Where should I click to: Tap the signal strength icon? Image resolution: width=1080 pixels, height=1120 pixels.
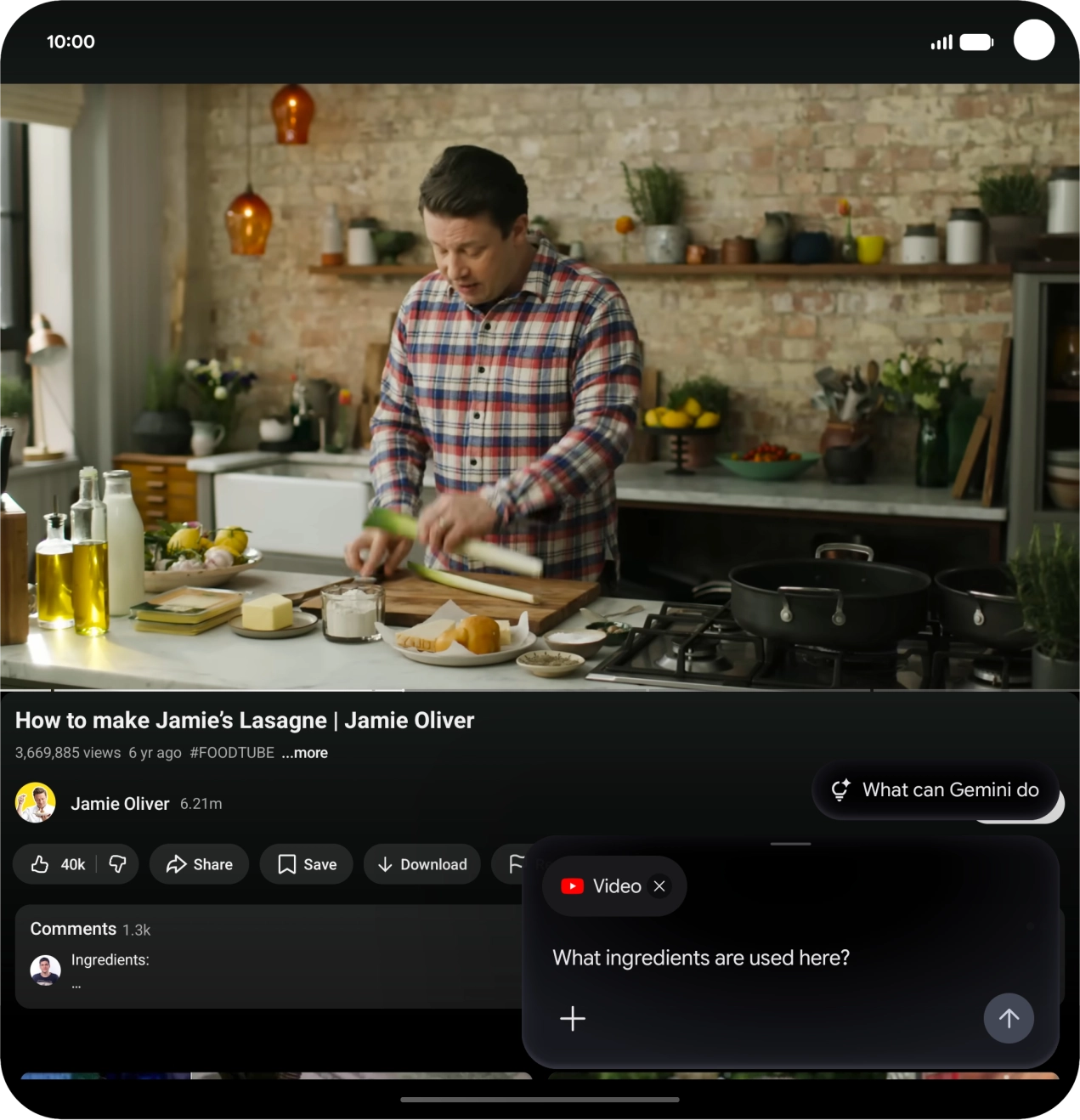[941, 42]
